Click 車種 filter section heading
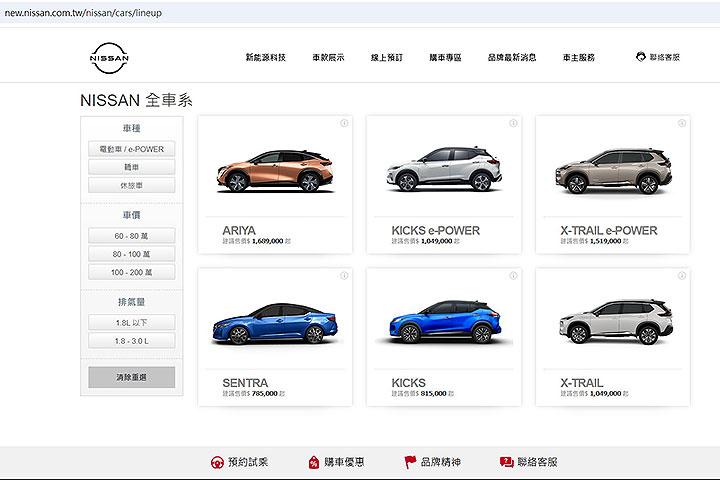The image size is (720, 480). (131, 128)
